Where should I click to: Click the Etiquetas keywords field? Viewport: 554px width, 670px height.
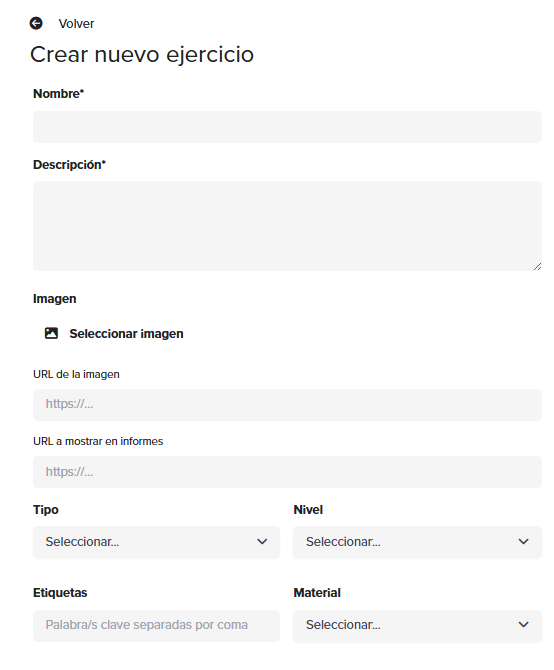pos(156,626)
